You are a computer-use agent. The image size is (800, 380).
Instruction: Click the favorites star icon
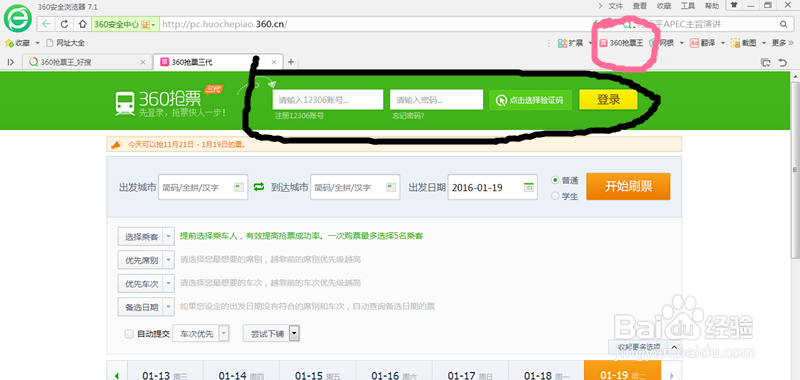pos(9,43)
